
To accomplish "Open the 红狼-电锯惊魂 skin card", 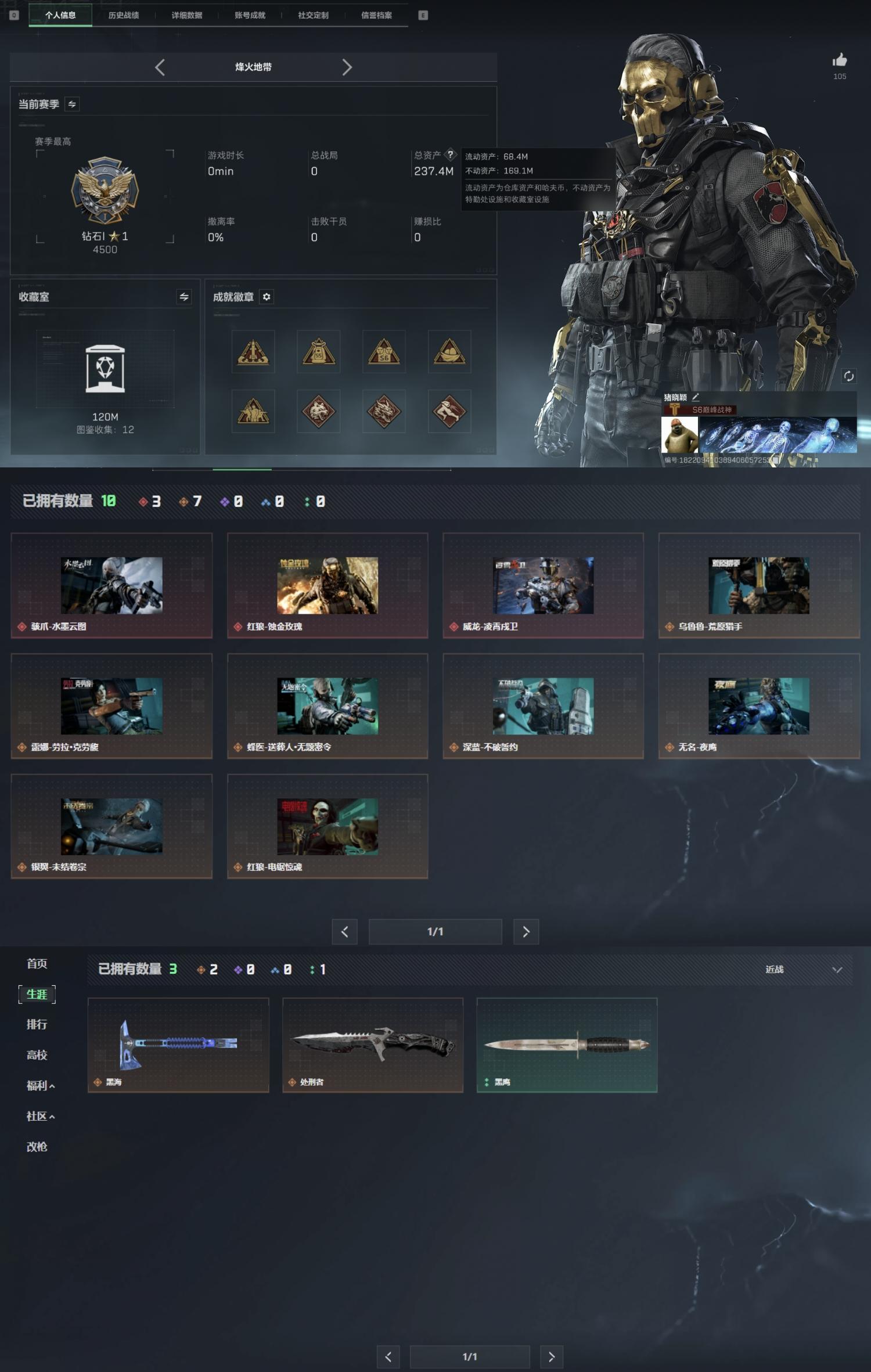I will [327, 826].
